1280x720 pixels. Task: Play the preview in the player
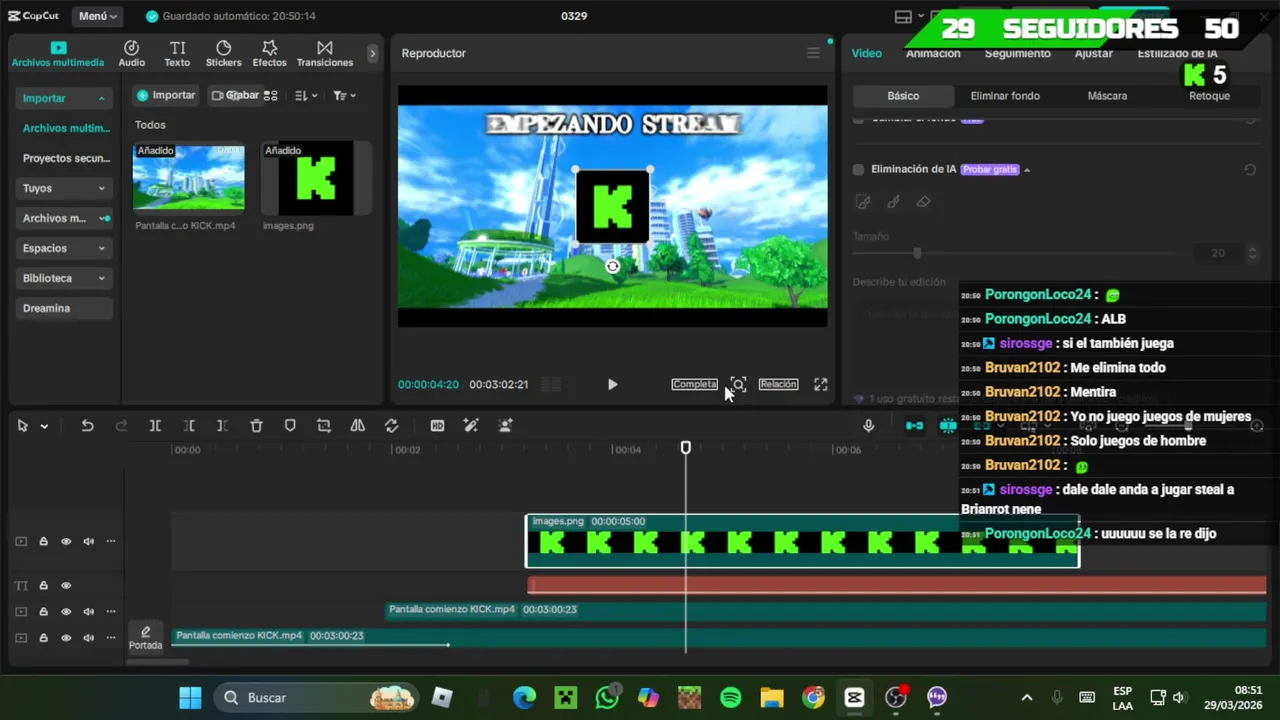pyautogui.click(x=612, y=384)
